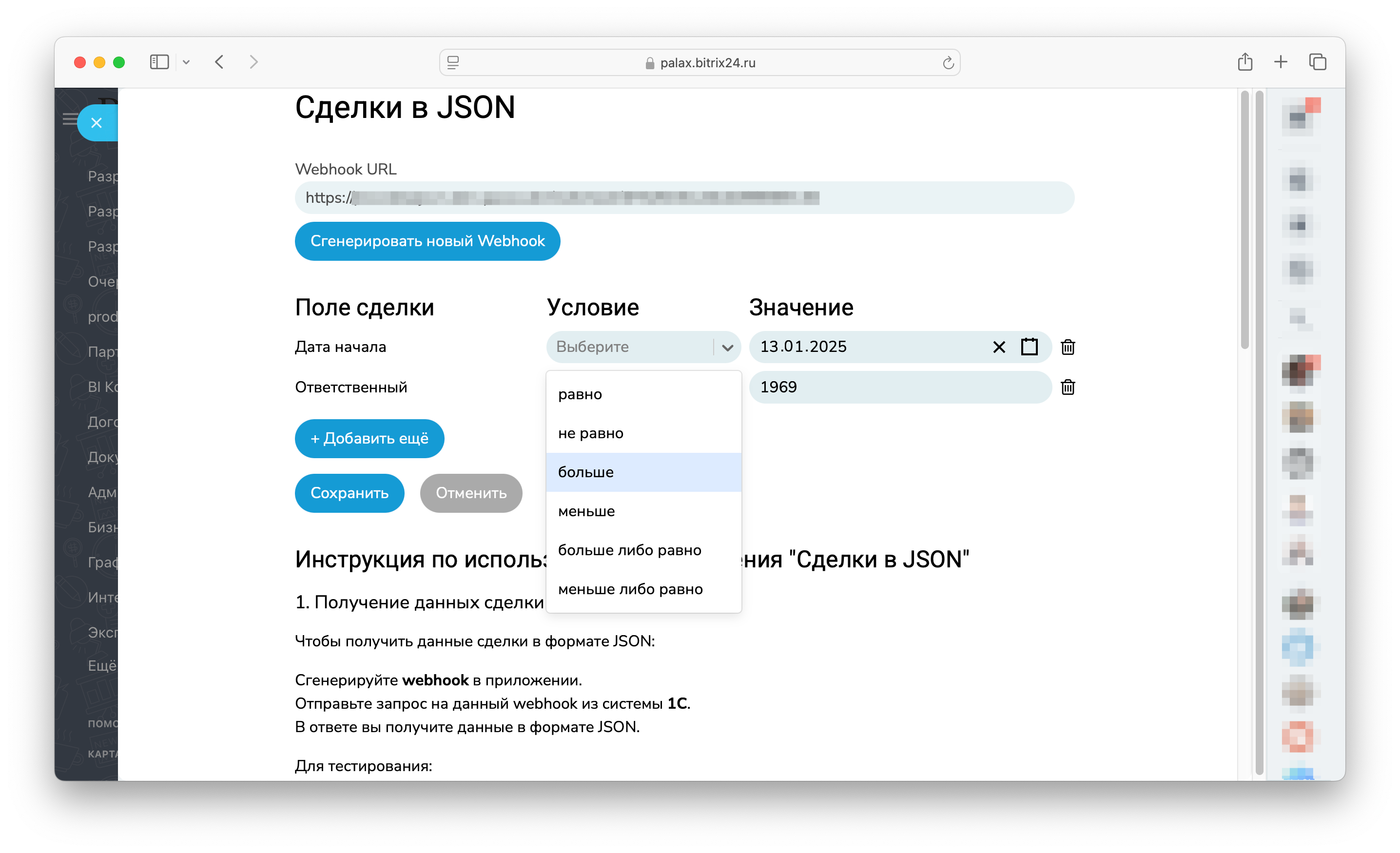This screenshot has height=853, width=1400.
Task: Select the равно condition option
Action: pyautogui.click(x=580, y=394)
